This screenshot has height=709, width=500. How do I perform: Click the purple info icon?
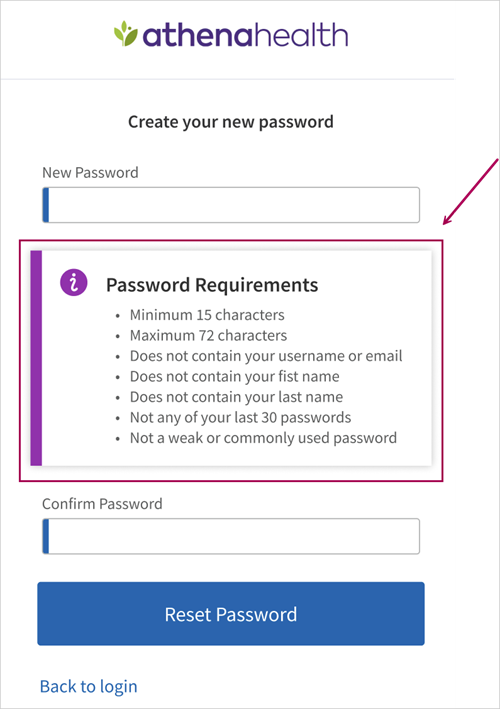pos(74,283)
